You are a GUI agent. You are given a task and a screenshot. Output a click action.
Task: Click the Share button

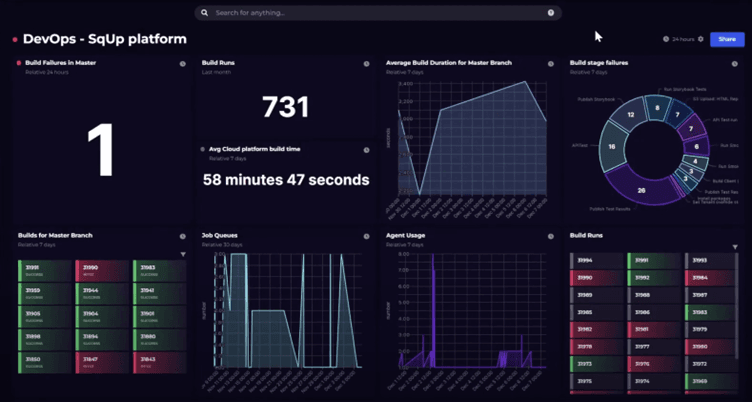point(727,39)
